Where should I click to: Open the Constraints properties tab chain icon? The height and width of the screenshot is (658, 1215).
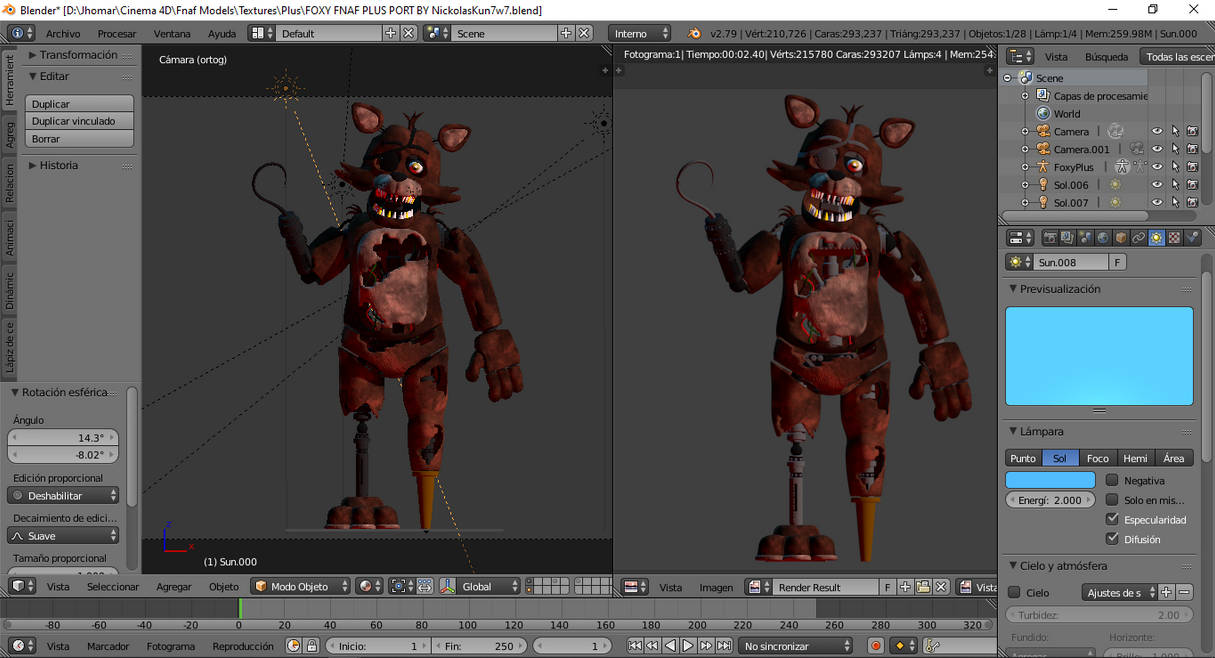point(1139,238)
